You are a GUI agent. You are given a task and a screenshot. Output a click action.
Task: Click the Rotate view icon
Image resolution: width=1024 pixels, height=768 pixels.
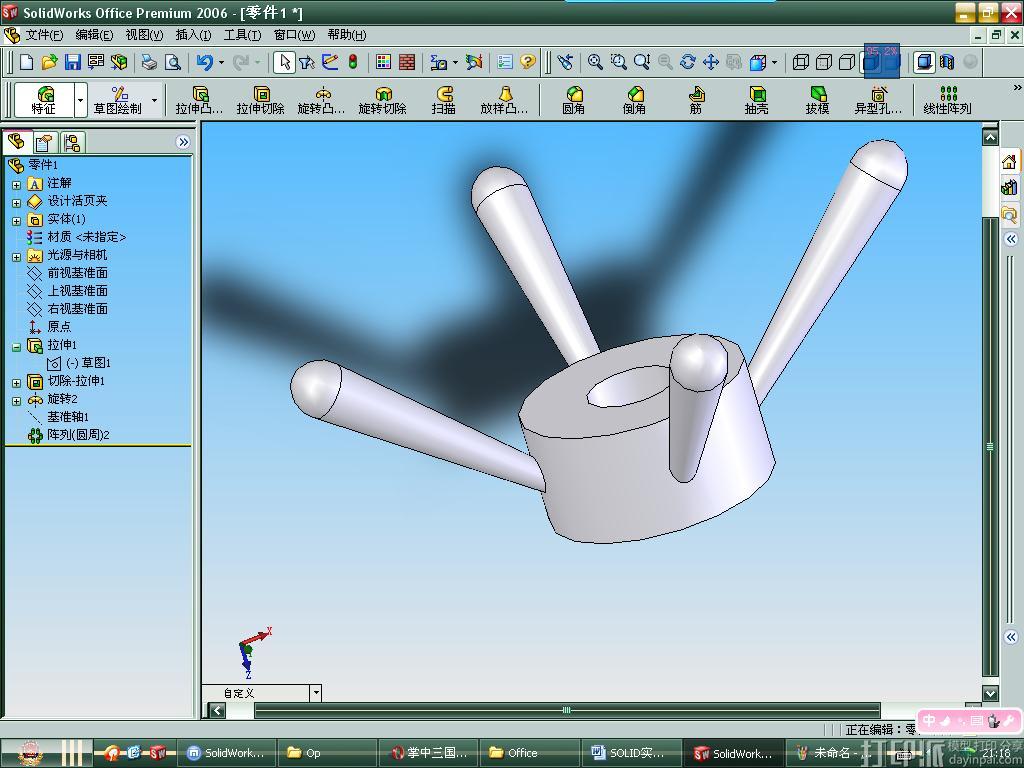687,62
